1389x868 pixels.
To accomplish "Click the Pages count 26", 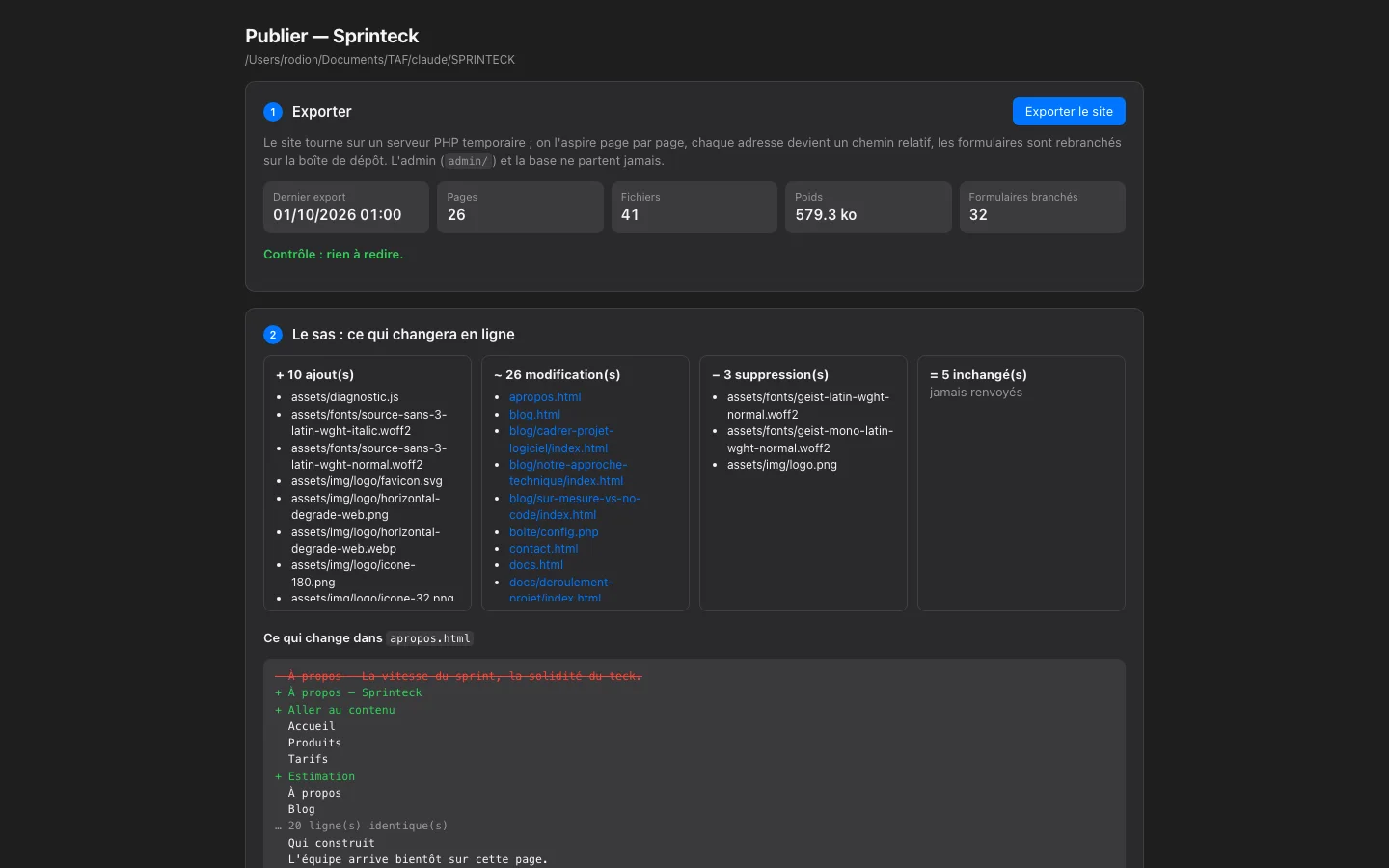I will (456, 215).
